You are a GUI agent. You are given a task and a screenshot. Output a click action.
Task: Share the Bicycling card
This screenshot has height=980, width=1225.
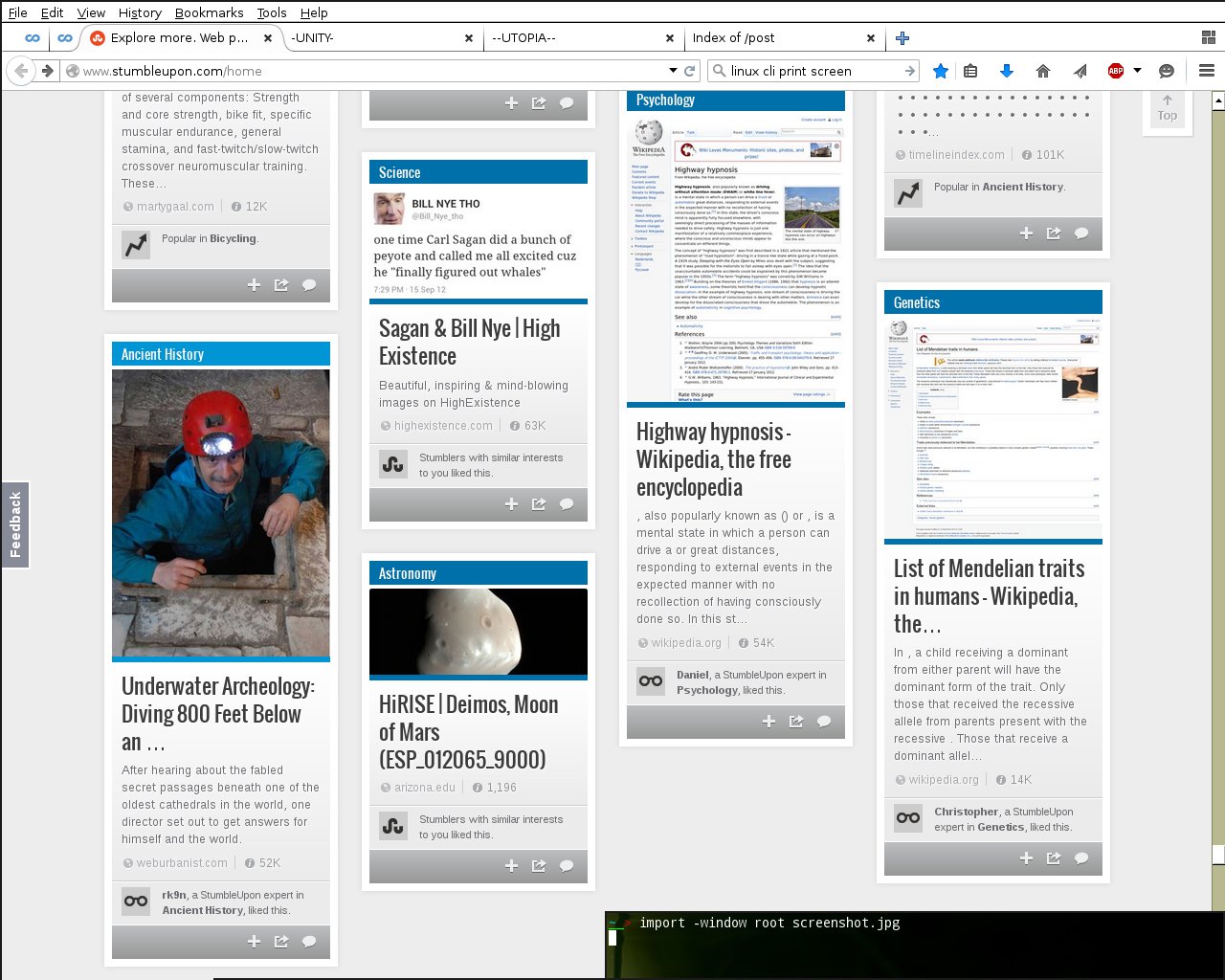[281, 285]
